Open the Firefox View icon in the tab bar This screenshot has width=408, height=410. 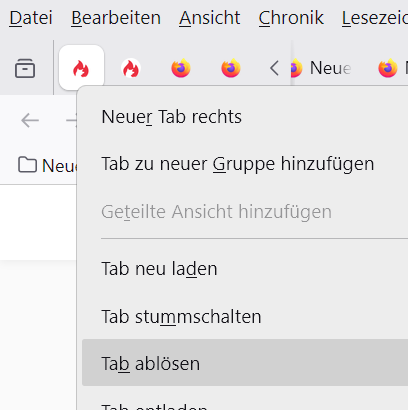[25, 68]
